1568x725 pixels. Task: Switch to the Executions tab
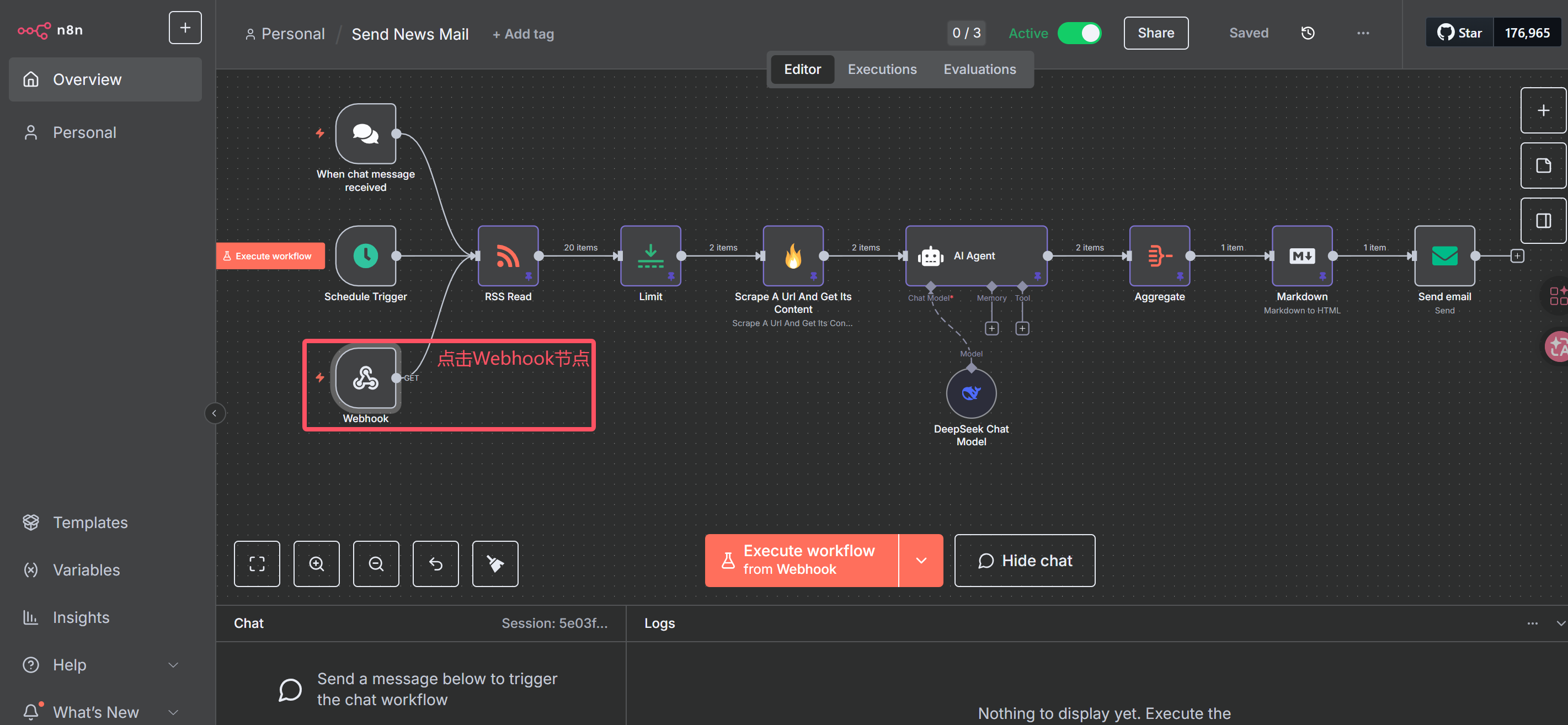(882, 70)
